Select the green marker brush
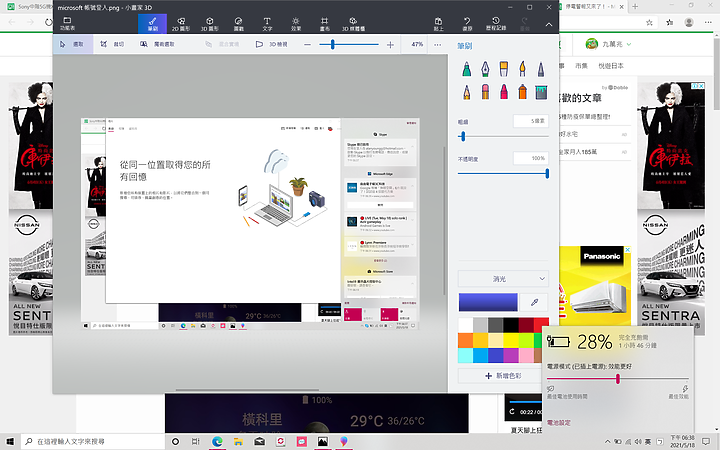 pyautogui.click(x=467, y=69)
